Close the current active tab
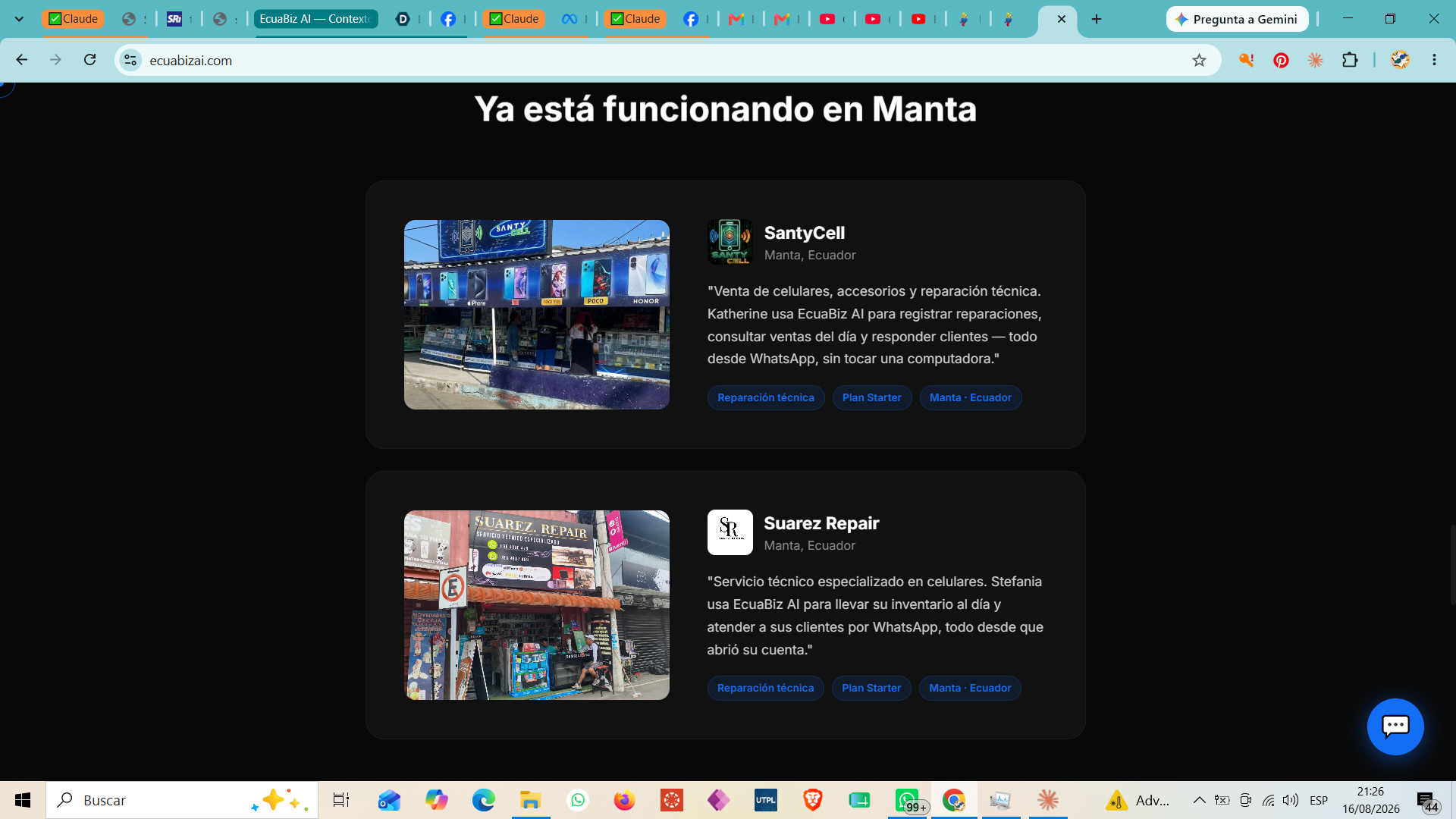 1062,19
